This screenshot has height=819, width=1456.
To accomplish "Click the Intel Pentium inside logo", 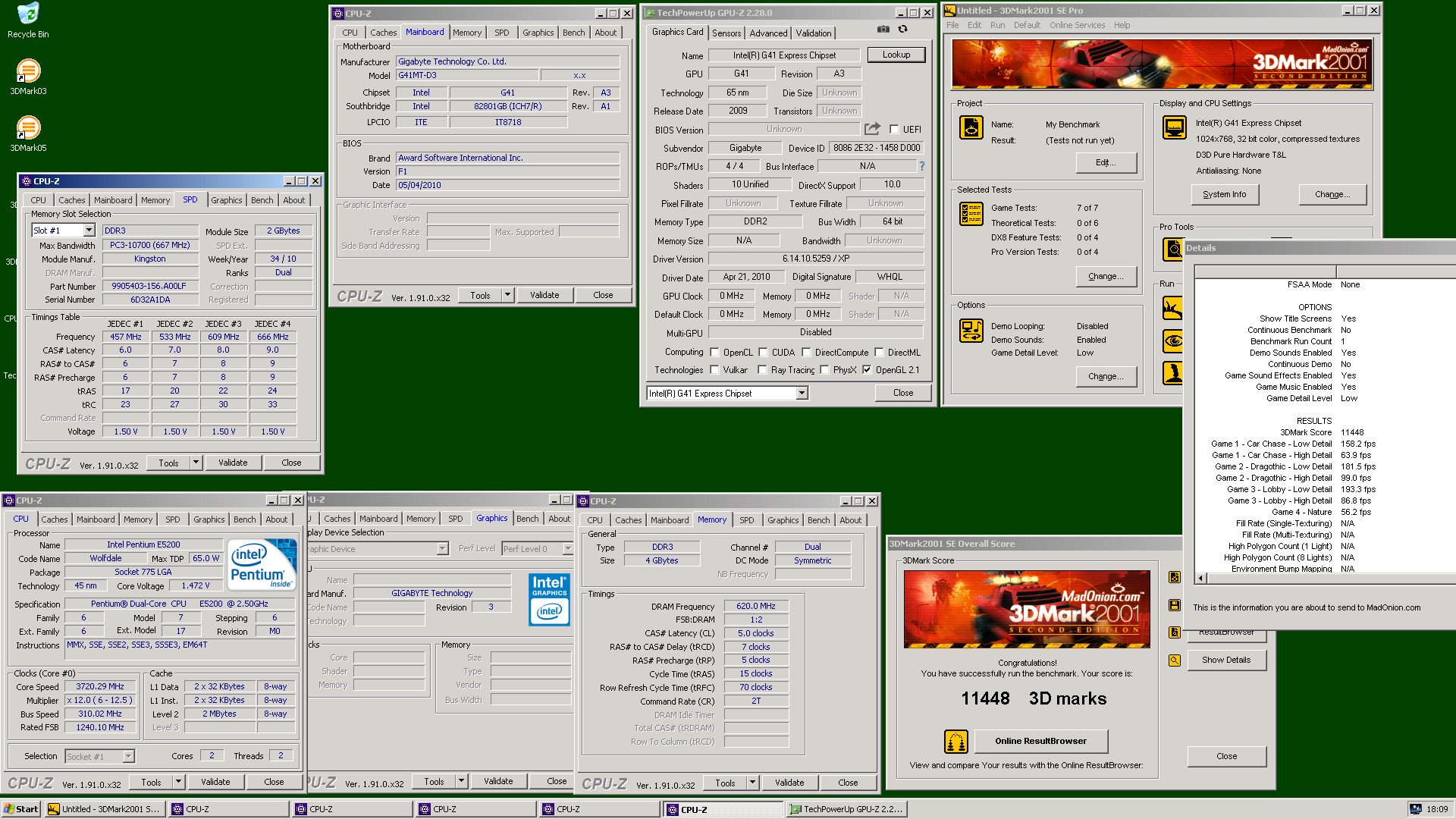I will tap(262, 564).
